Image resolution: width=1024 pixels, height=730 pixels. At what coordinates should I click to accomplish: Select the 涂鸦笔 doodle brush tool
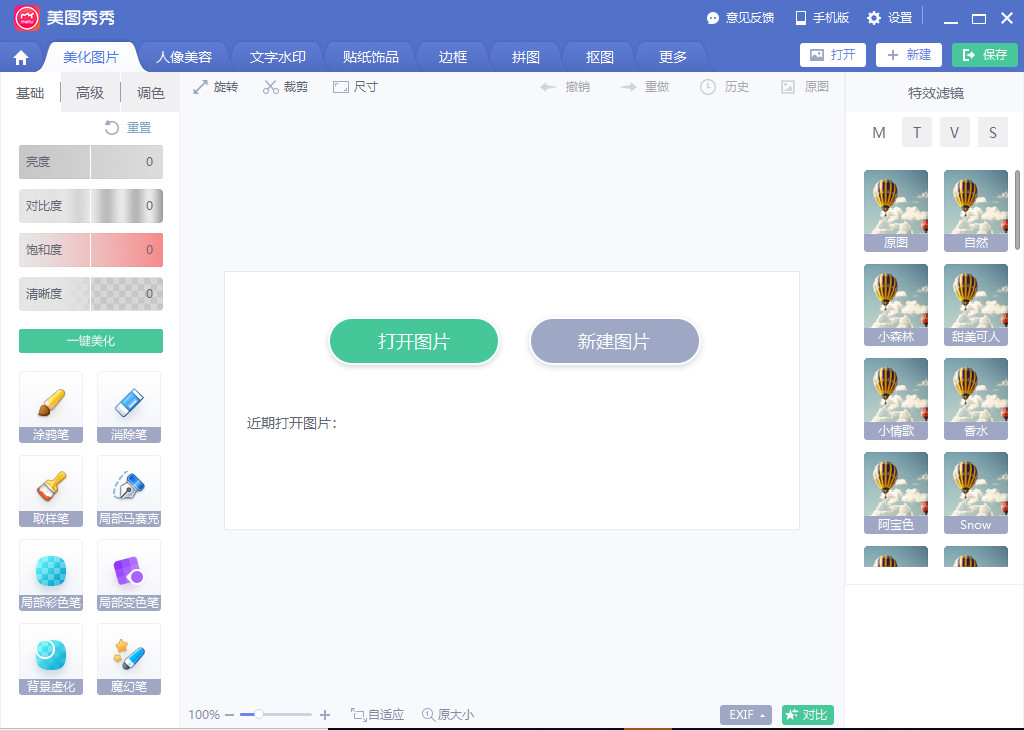[51, 407]
